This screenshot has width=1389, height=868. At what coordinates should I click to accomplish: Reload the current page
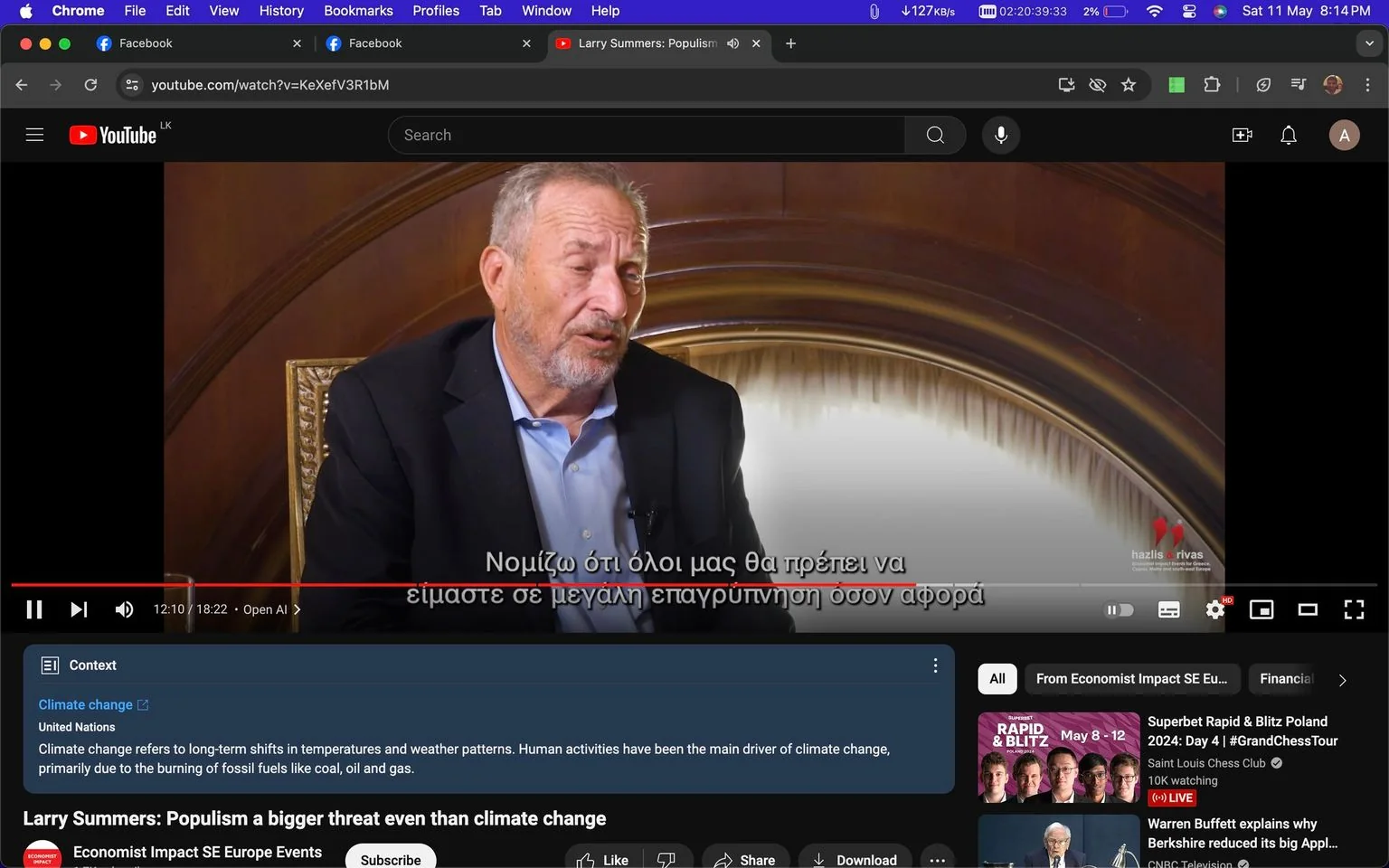pyautogui.click(x=90, y=85)
